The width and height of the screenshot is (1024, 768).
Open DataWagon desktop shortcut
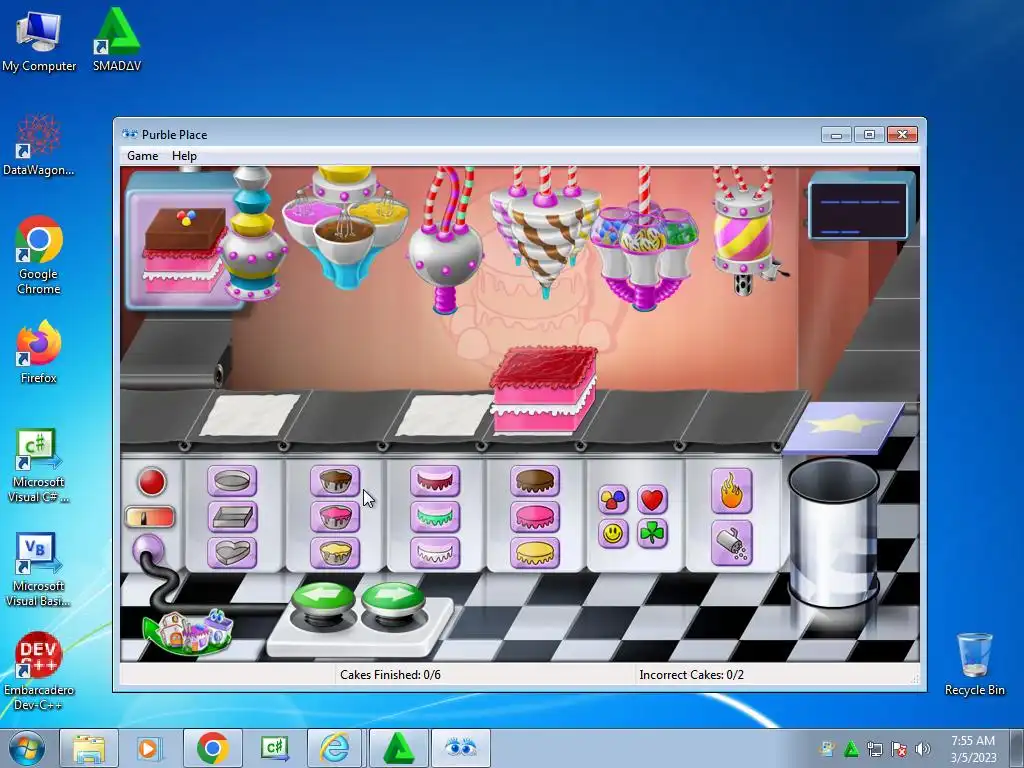pyautogui.click(x=39, y=145)
